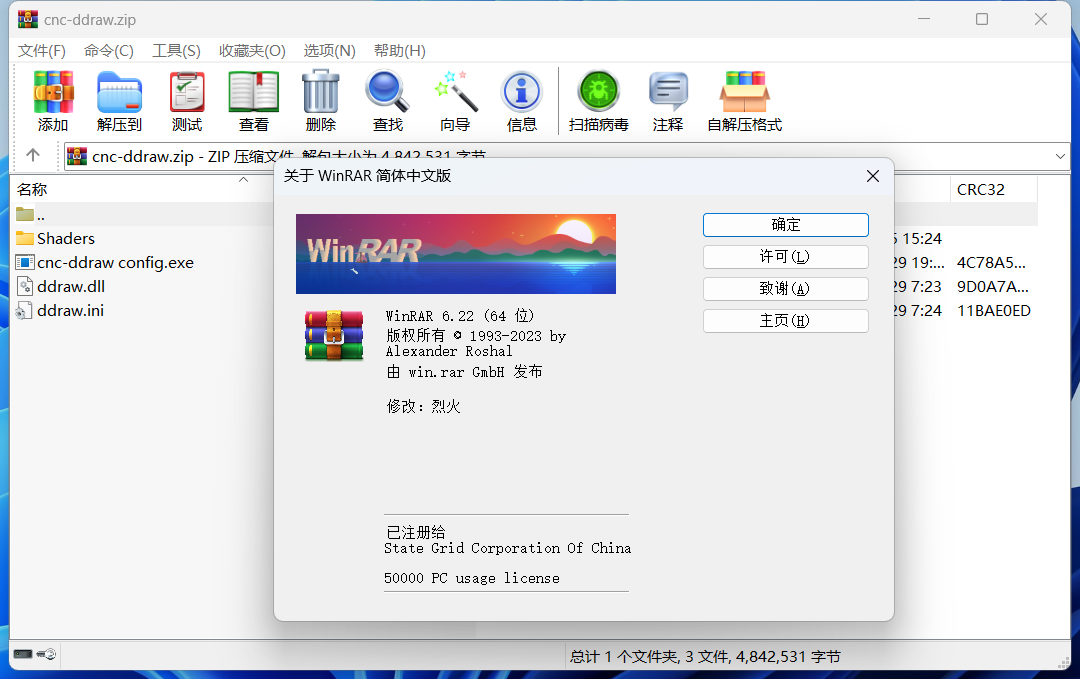
Task: Open the Tools (工具) menu
Action: [176, 51]
